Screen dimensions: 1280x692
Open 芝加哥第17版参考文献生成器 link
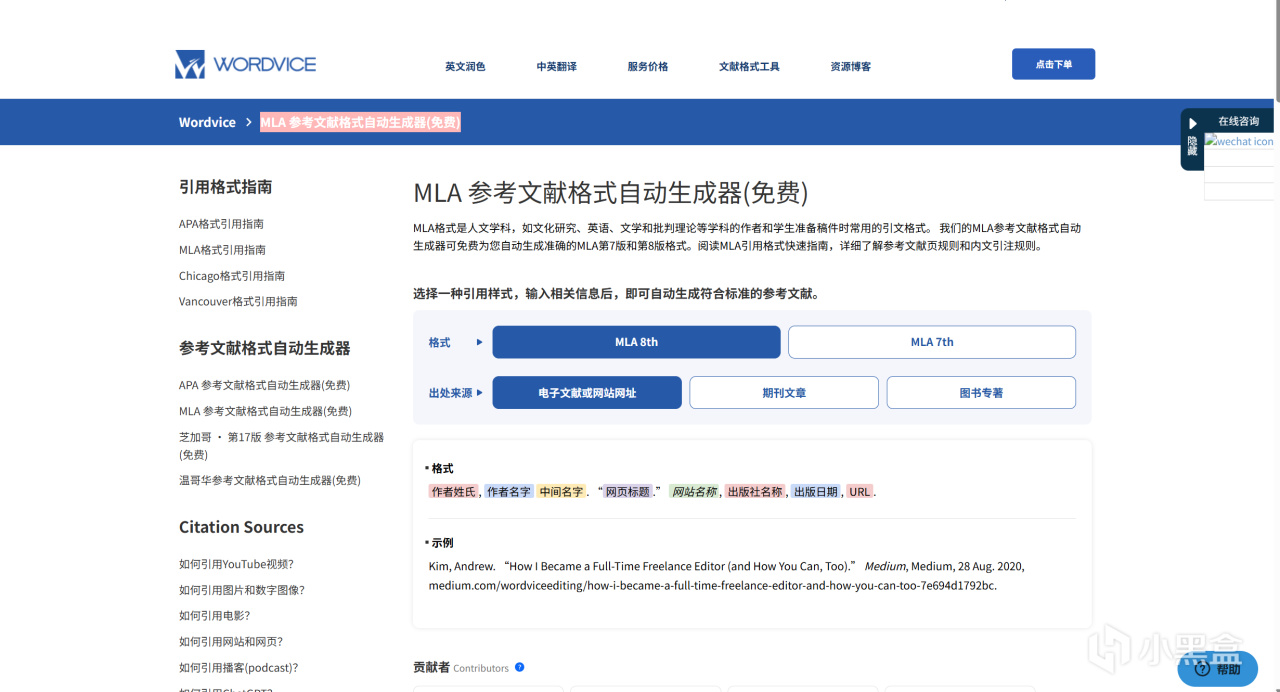281,446
